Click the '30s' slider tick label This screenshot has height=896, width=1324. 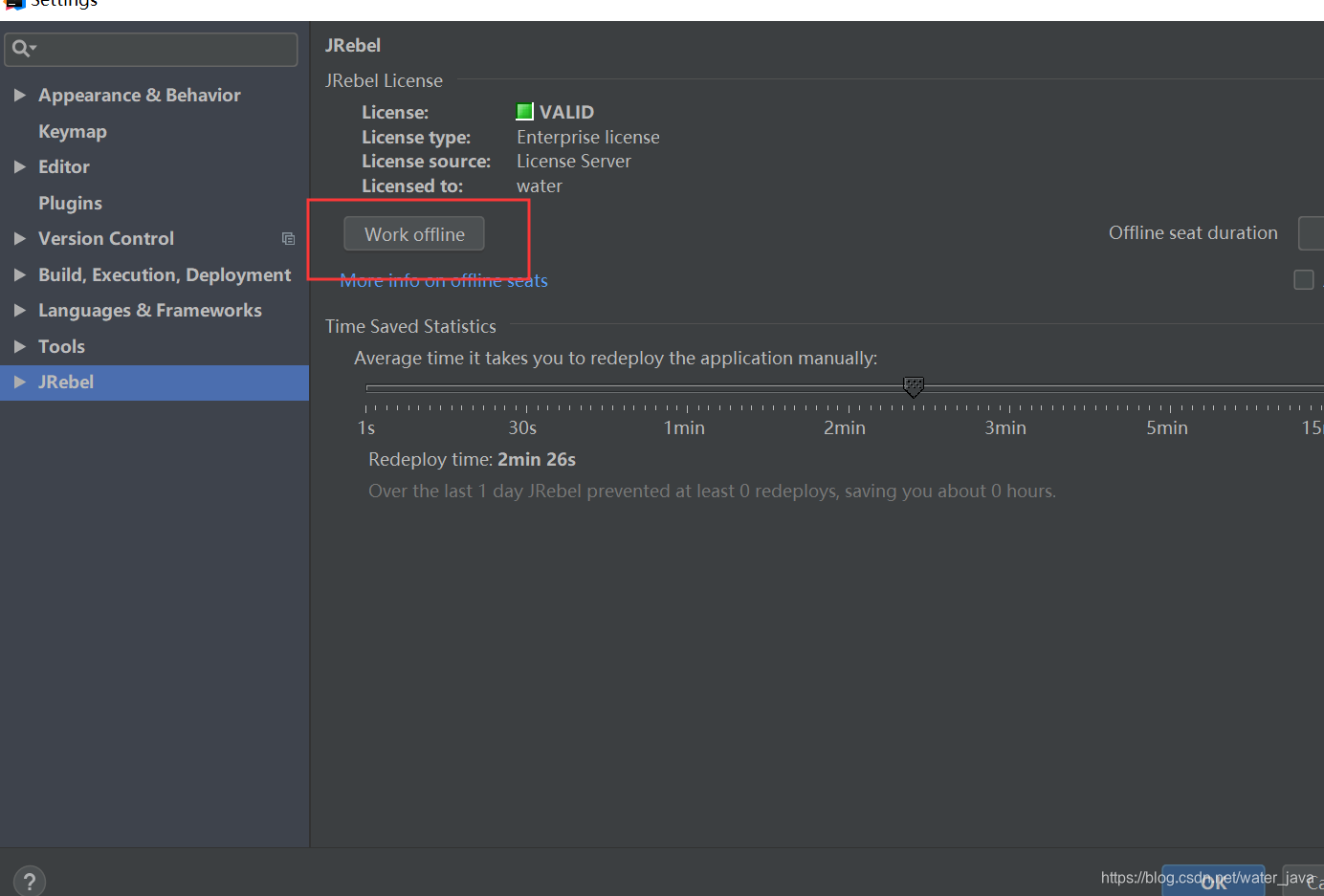(522, 427)
